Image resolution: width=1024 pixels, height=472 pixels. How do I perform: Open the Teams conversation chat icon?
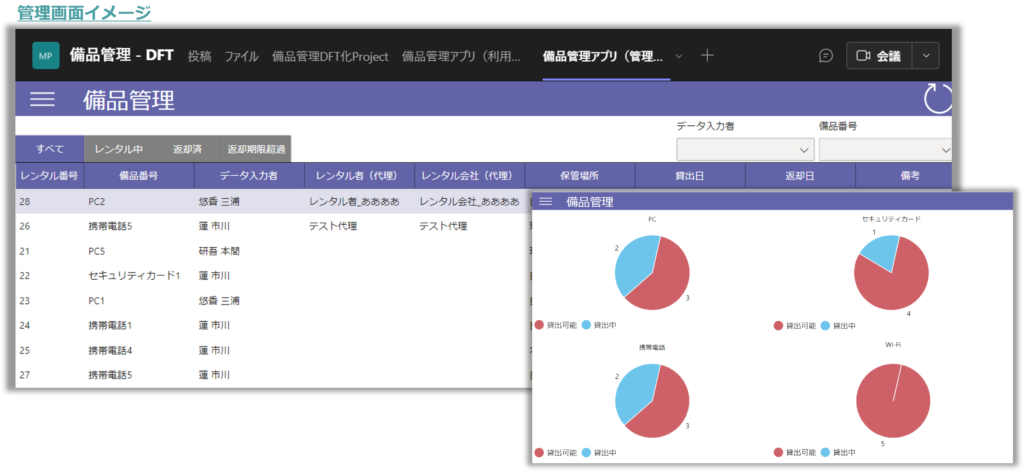click(x=825, y=56)
